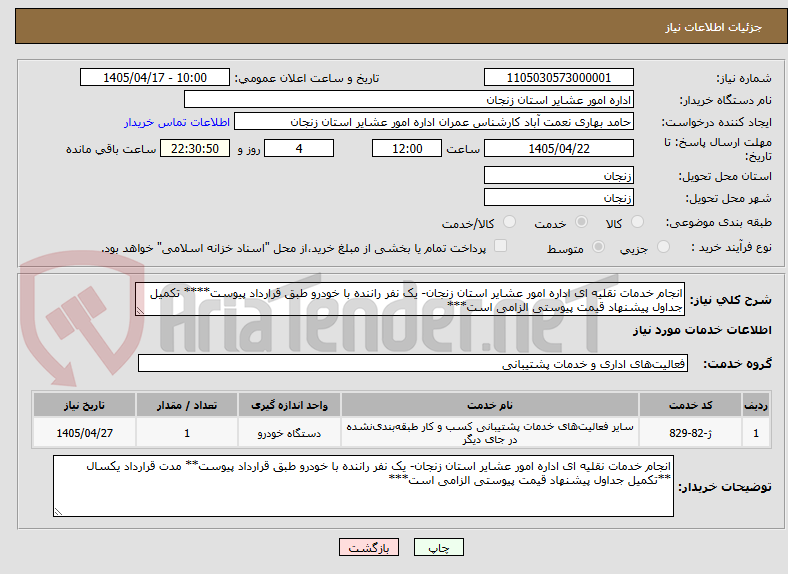This screenshot has width=788, height=574.
Task: Click the need date cell 1405/04/27
Action: pos(84,433)
